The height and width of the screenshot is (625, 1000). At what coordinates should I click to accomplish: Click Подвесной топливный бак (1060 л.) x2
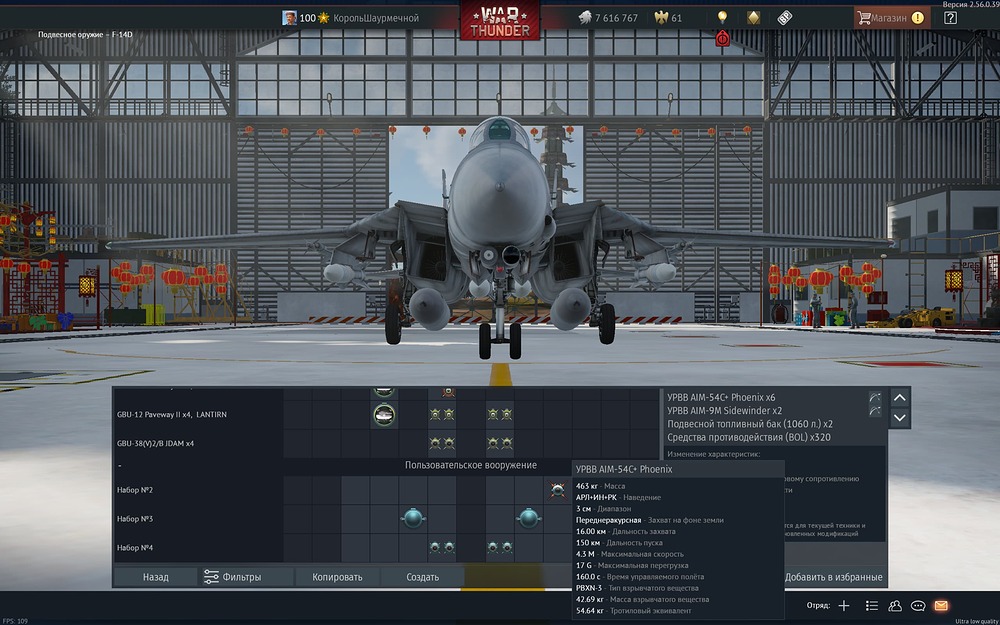click(749, 424)
